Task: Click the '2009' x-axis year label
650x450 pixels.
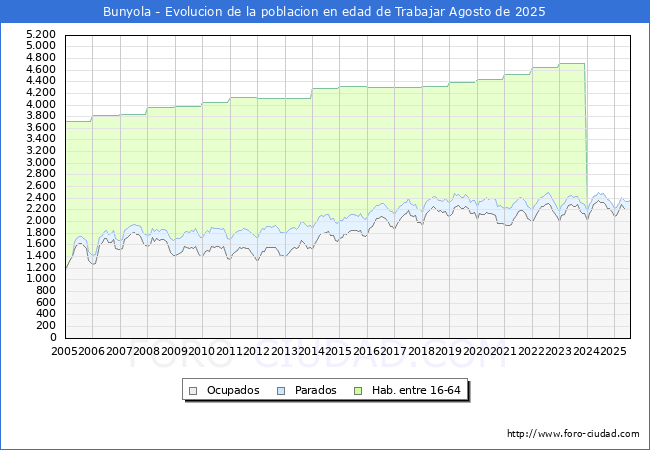Action: point(174,351)
